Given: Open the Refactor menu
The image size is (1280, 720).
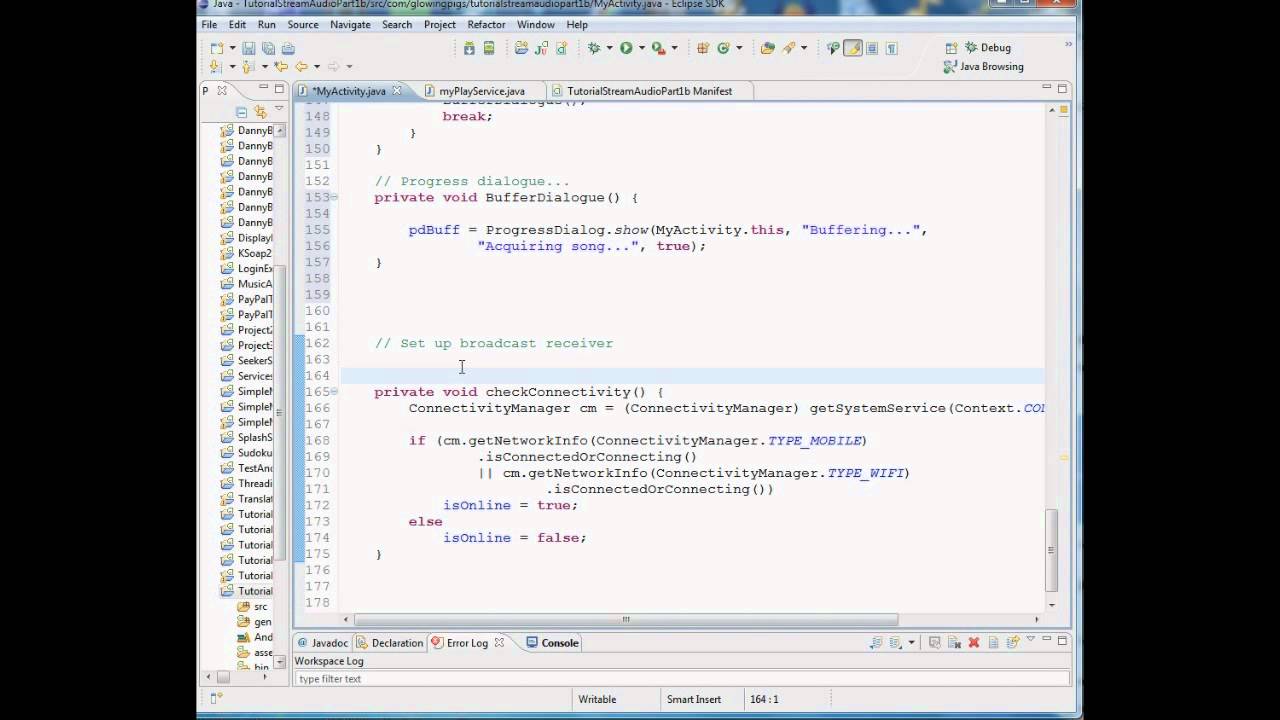Looking at the screenshot, I should 486,24.
